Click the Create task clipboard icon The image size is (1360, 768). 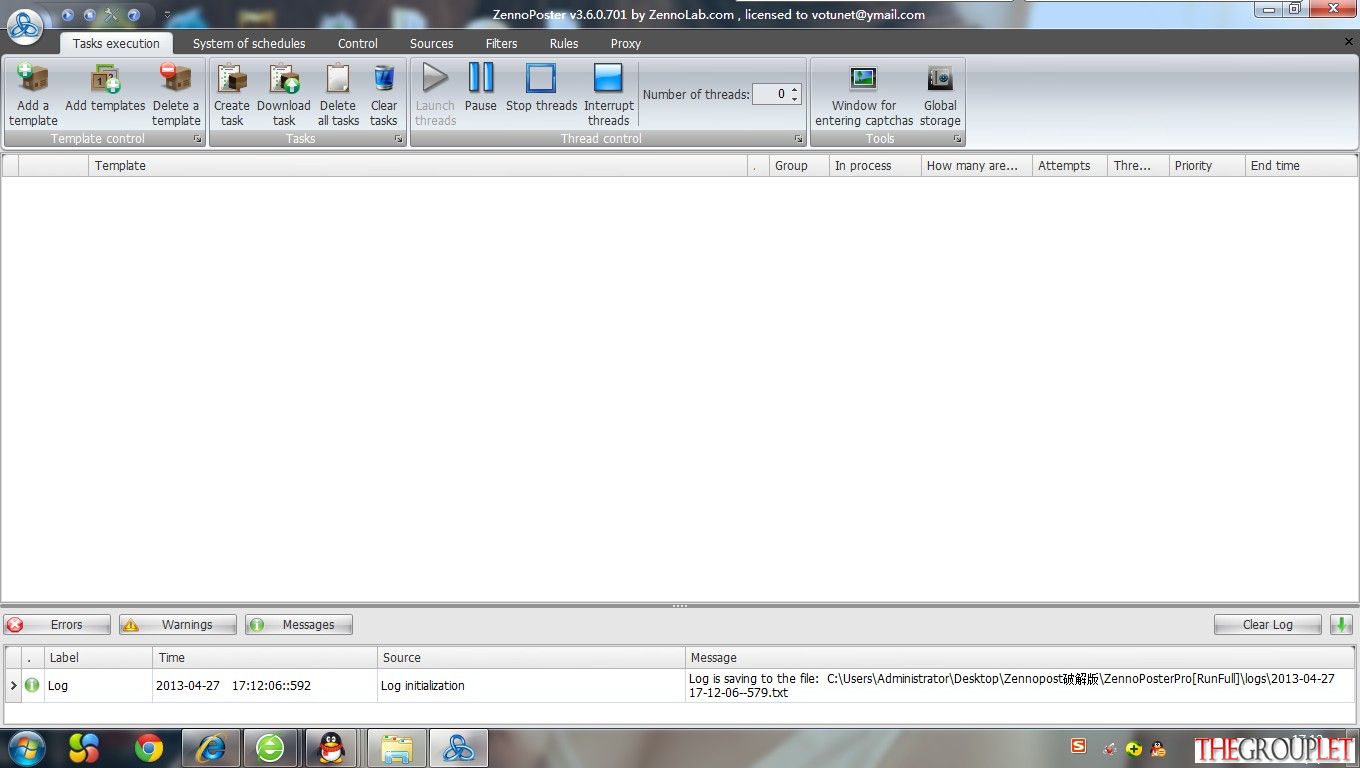[232, 79]
